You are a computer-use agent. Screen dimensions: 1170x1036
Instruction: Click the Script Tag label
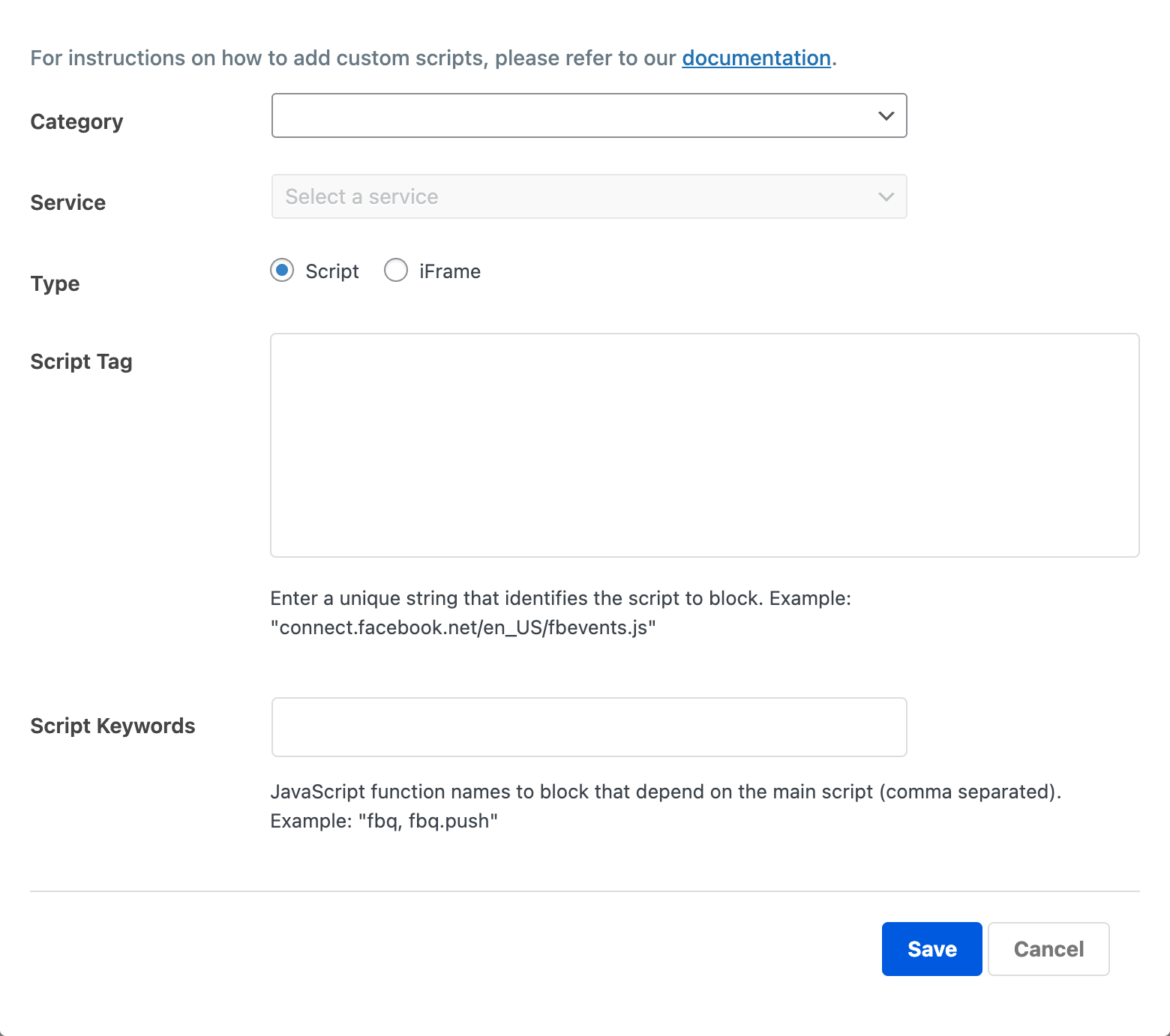click(x=81, y=361)
